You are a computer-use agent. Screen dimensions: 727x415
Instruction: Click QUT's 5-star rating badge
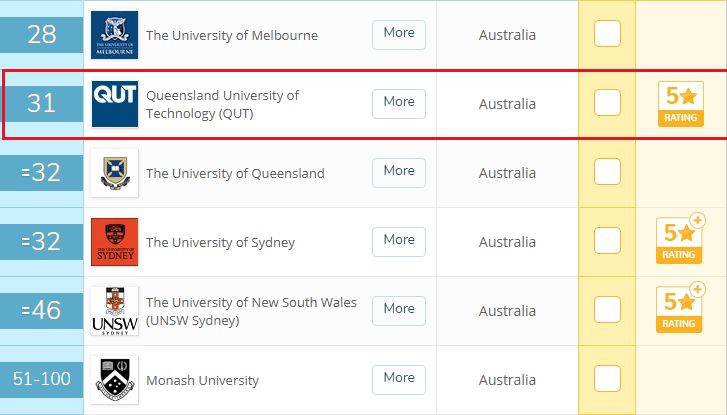[681, 104]
